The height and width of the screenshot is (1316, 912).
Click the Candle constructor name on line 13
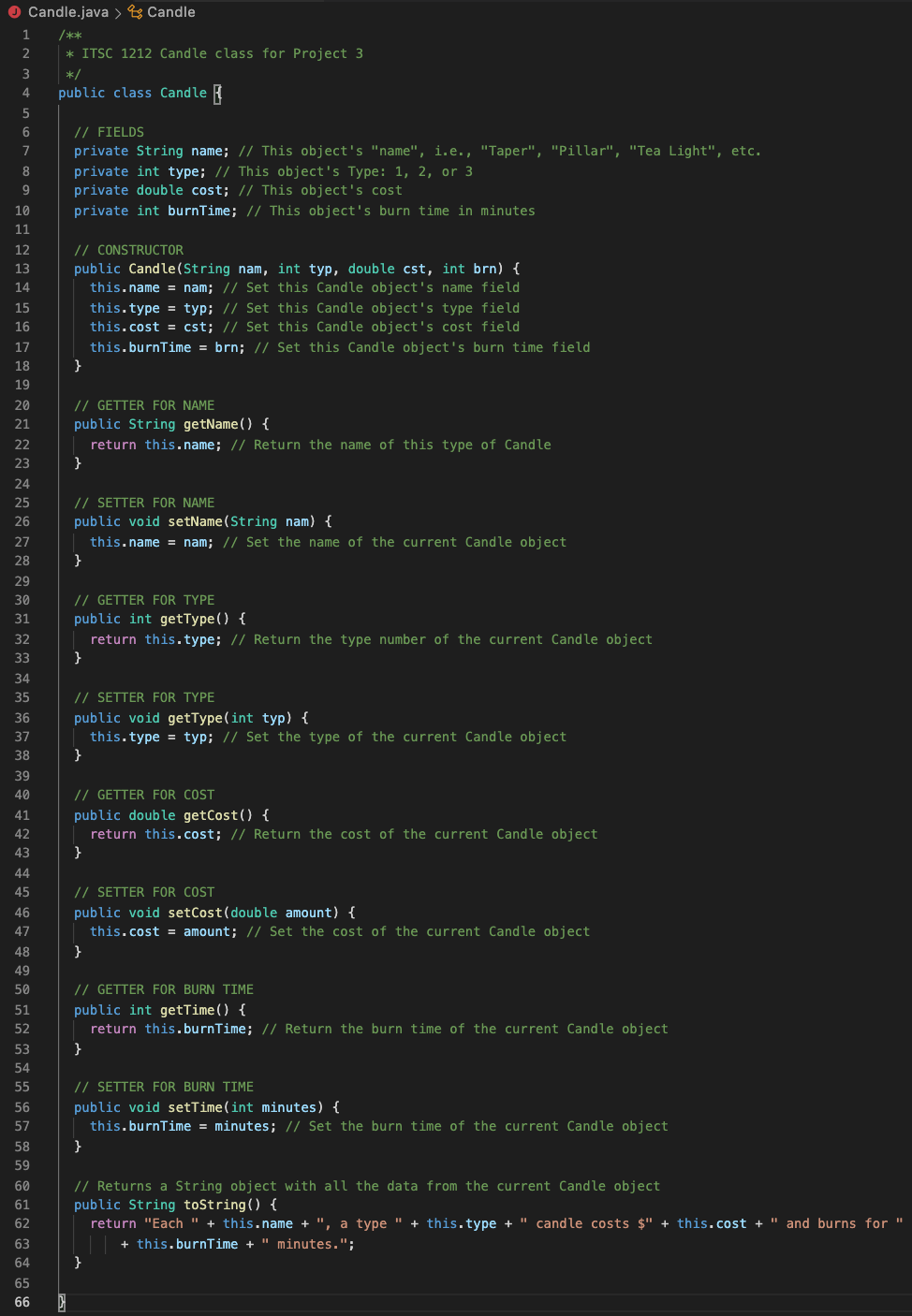152,269
